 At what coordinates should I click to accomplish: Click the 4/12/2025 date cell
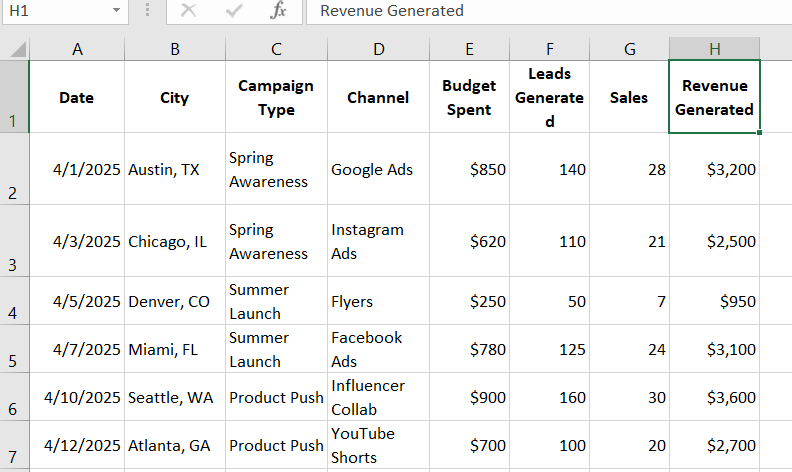(x=77, y=445)
